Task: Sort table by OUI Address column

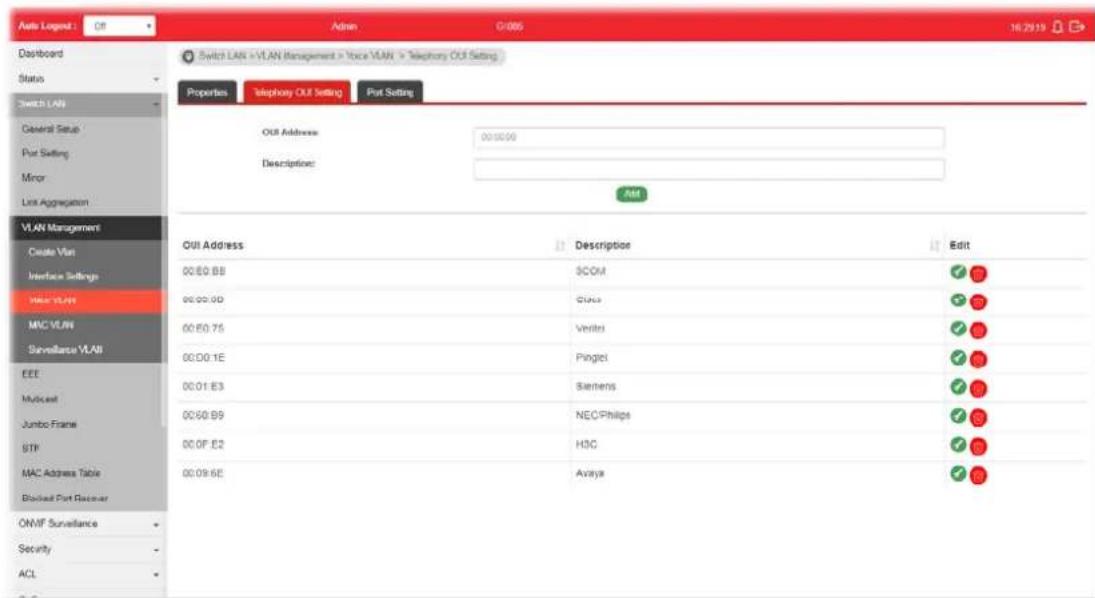Action: point(559,245)
